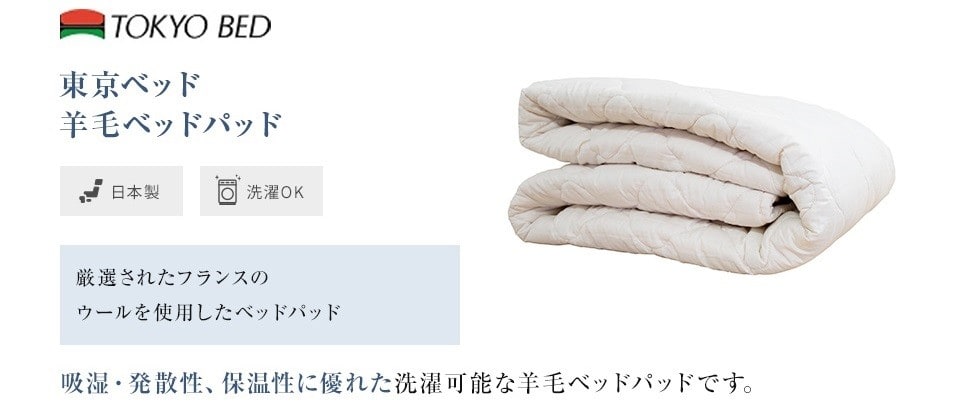Select the 羊毛ベッドパッド heading line
The height and width of the screenshot is (412, 958).
pos(171,124)
